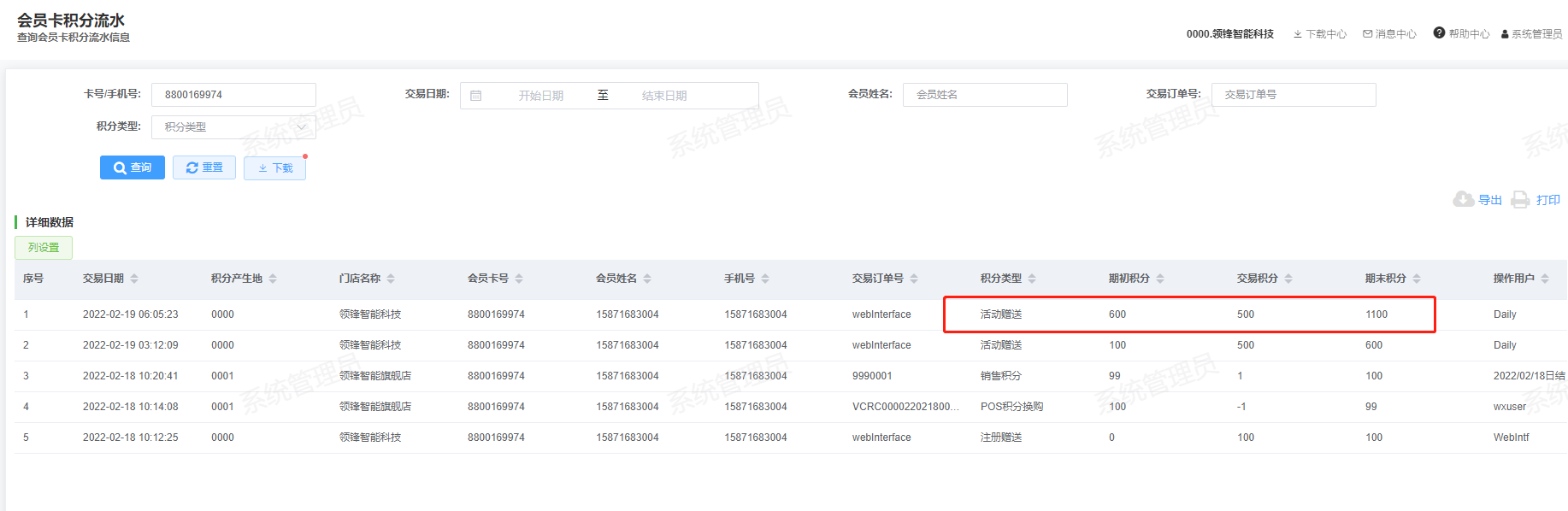Click the POS积分换购 type cell
This screenshot has height=511, width=1568.
[1011, 407]
